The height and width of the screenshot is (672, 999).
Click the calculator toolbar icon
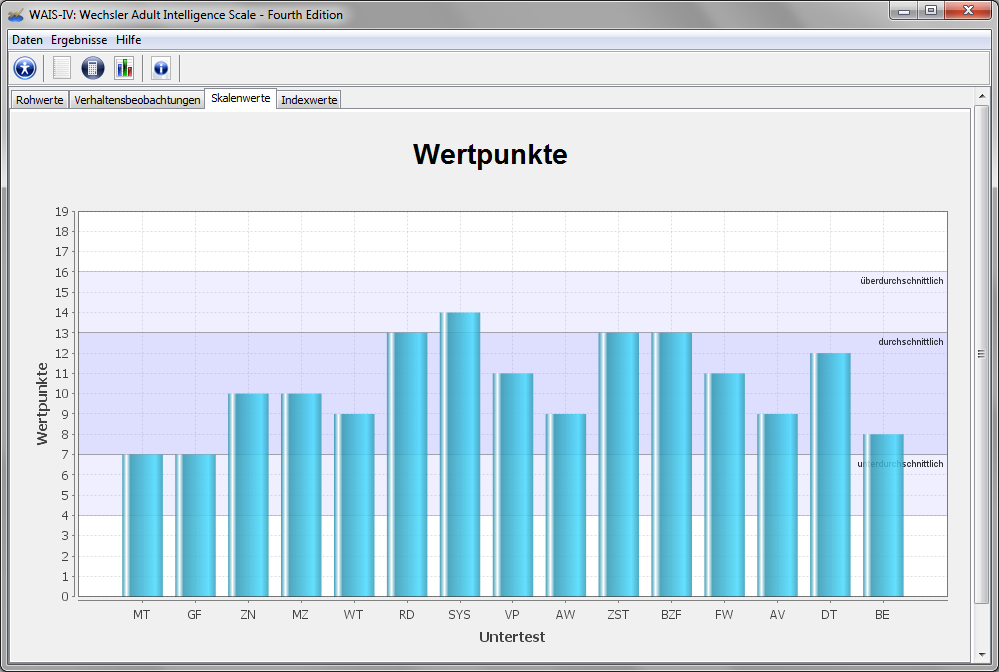92,68
